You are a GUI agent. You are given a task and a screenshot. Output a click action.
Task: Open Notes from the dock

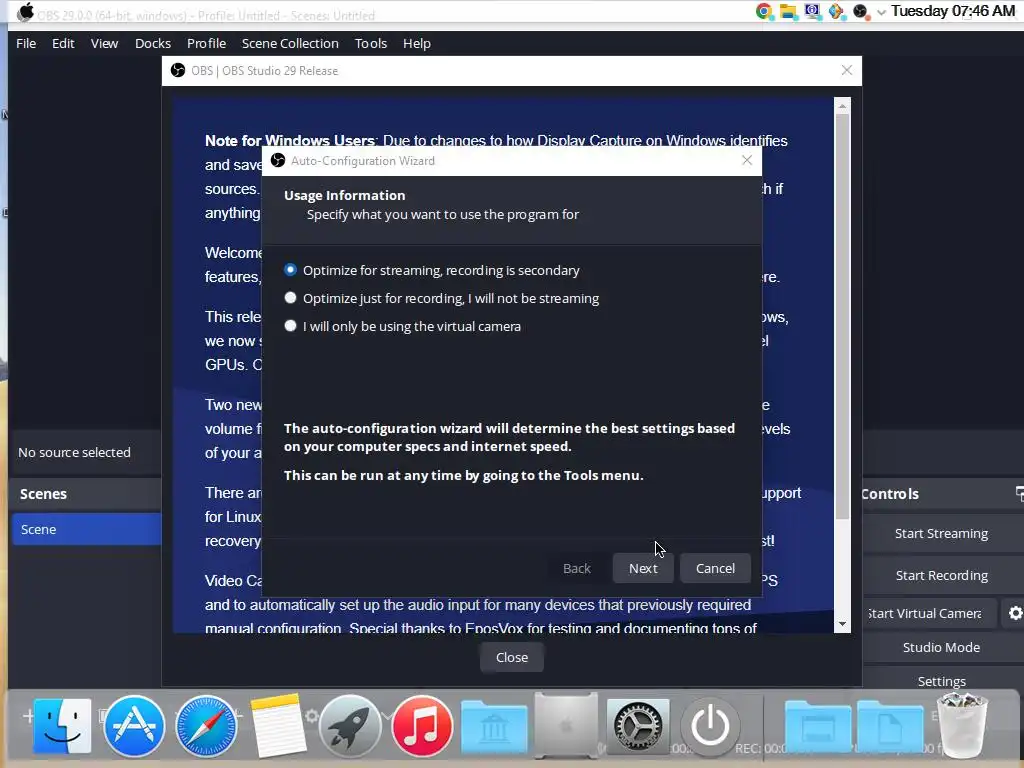pos(277,726)
